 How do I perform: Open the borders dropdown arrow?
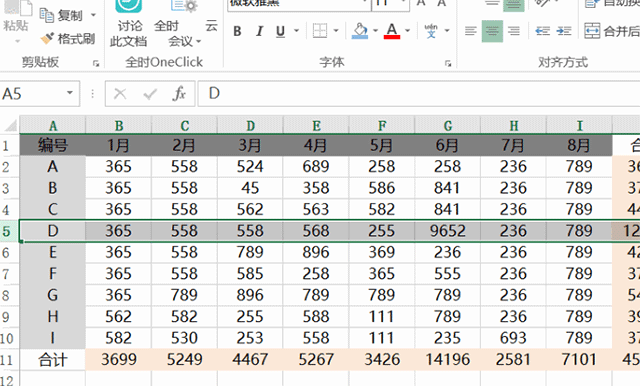click(336, 31)
